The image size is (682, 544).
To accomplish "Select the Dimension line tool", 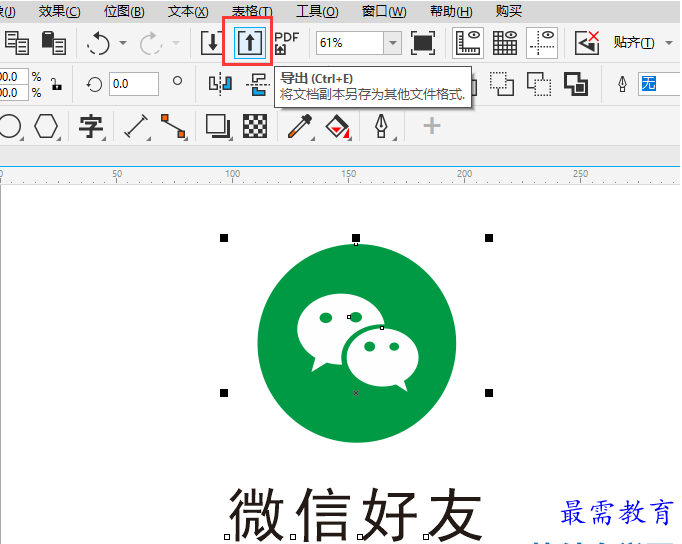I will coord(136,127).
